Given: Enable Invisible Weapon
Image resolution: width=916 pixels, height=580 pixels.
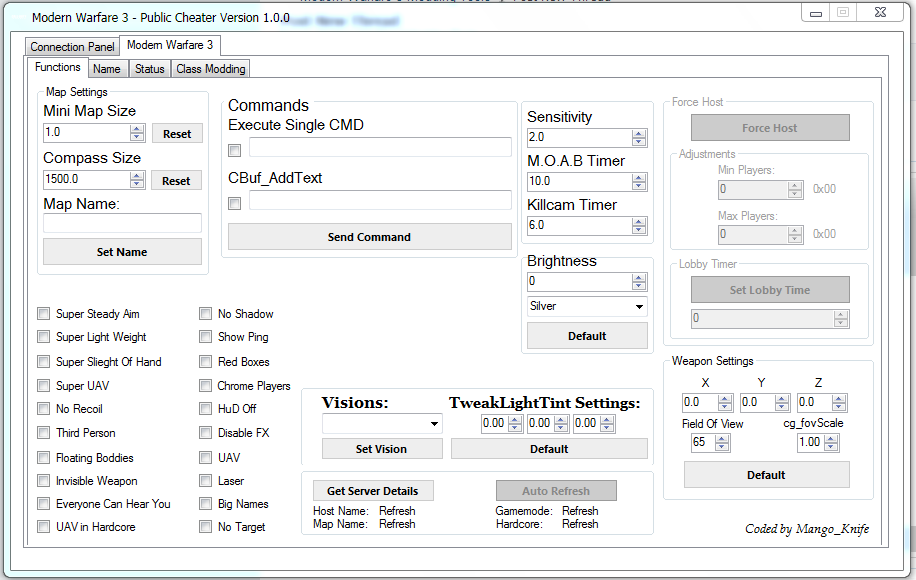Looking at the screenshot, I should click(43, 481).
